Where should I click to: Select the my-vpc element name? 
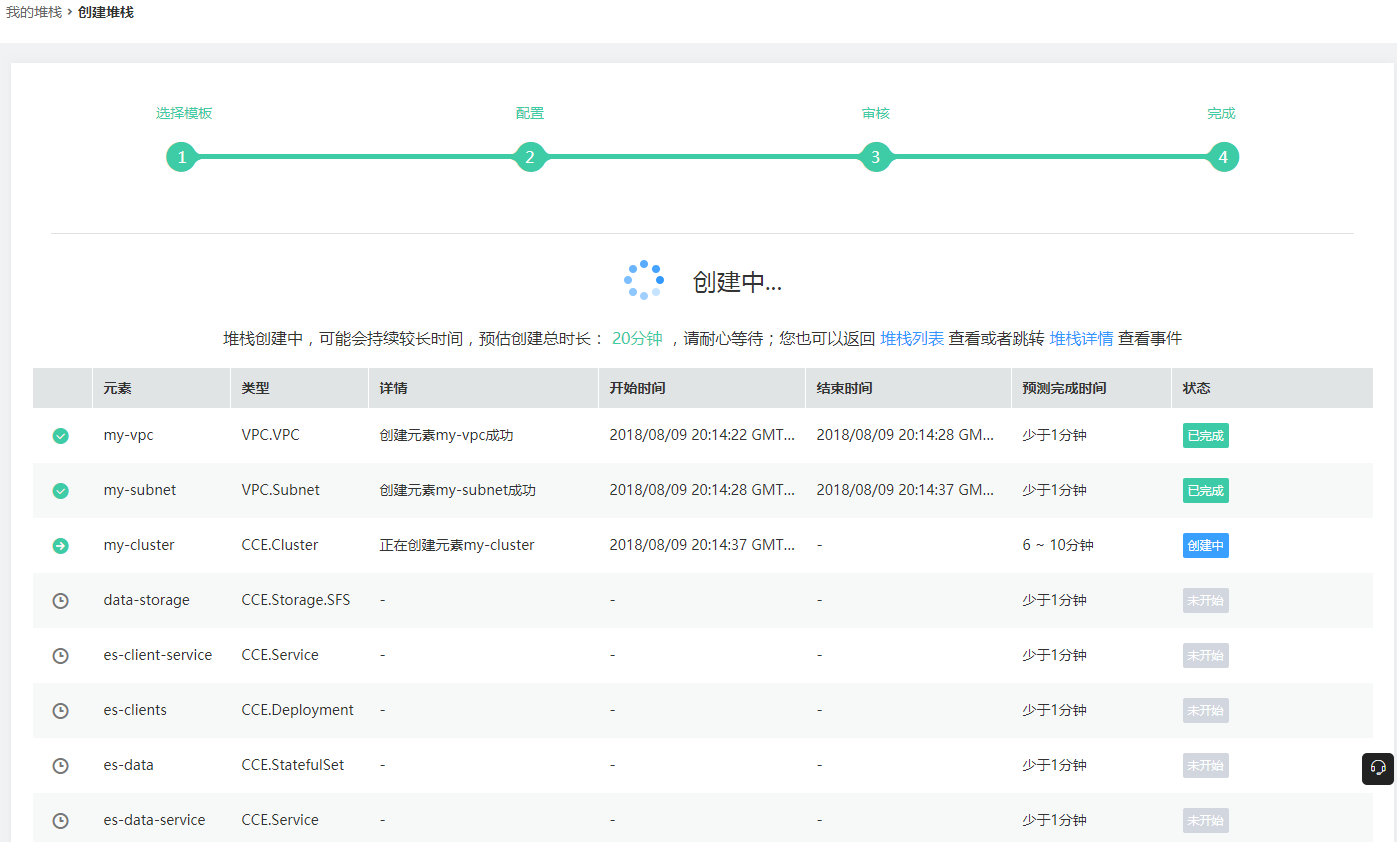(x=129, y=436)
